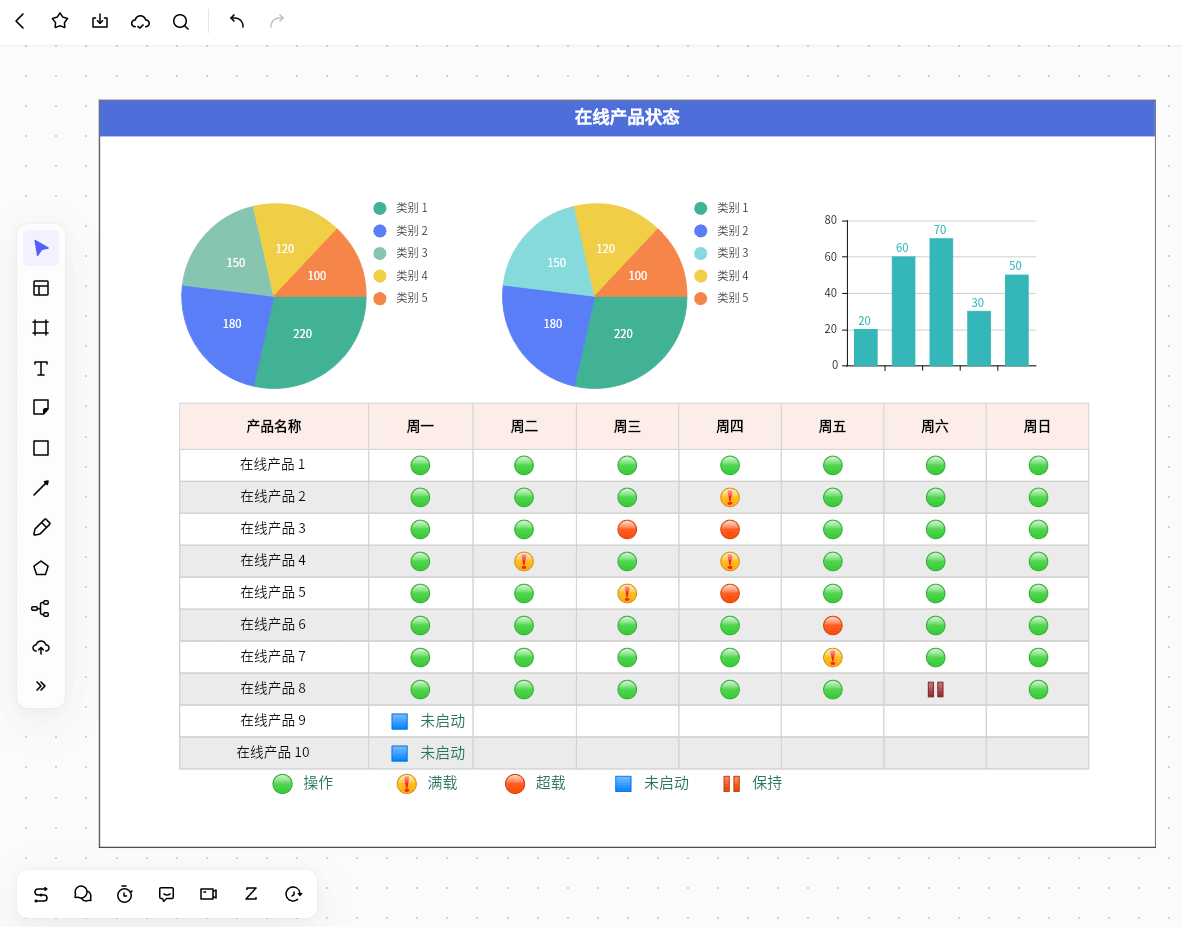Click the 周四 column header
1182x927 pixels.
point(730,427)
